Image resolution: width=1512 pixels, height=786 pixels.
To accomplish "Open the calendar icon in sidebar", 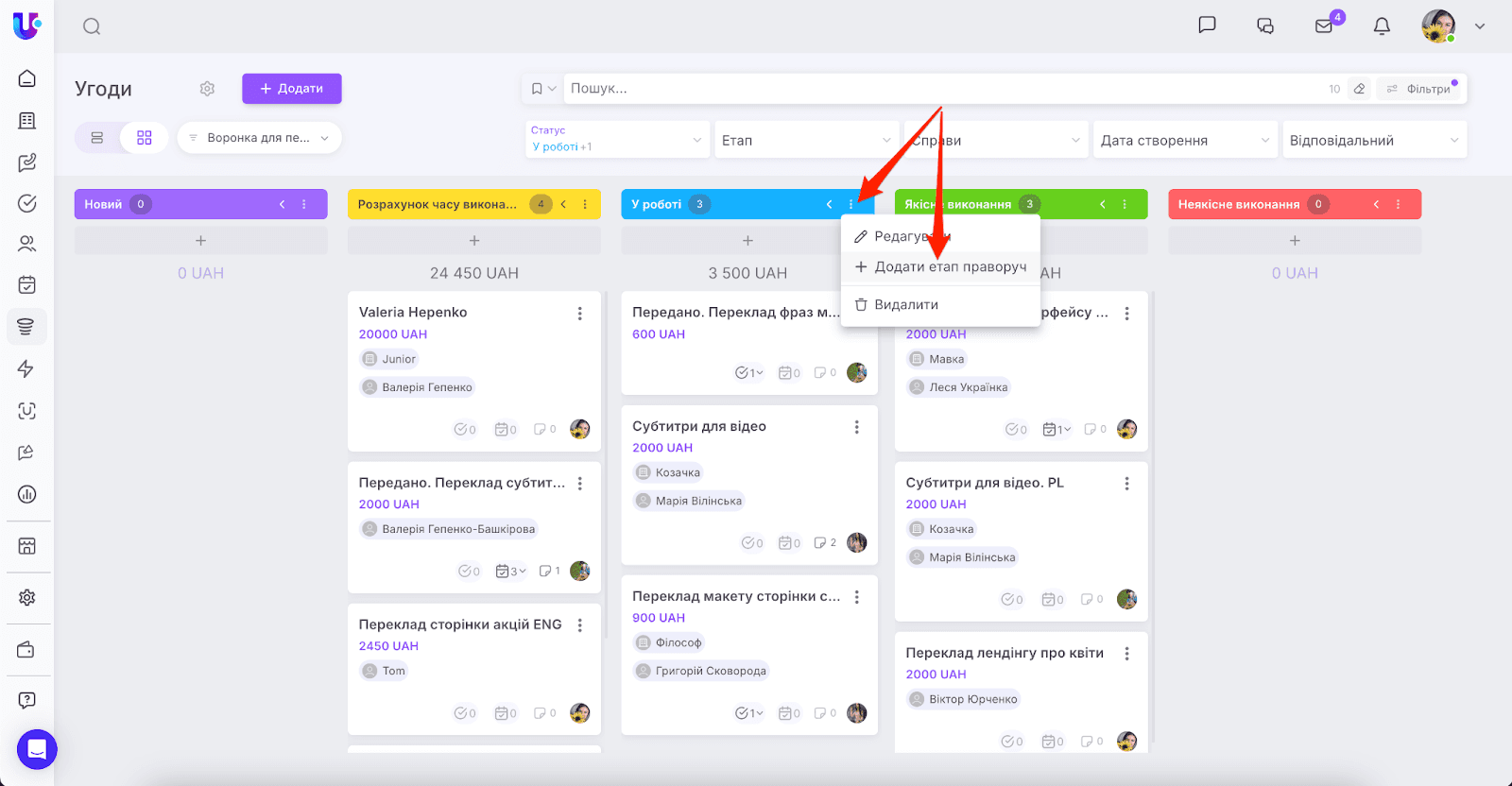I will coord(27,284).
